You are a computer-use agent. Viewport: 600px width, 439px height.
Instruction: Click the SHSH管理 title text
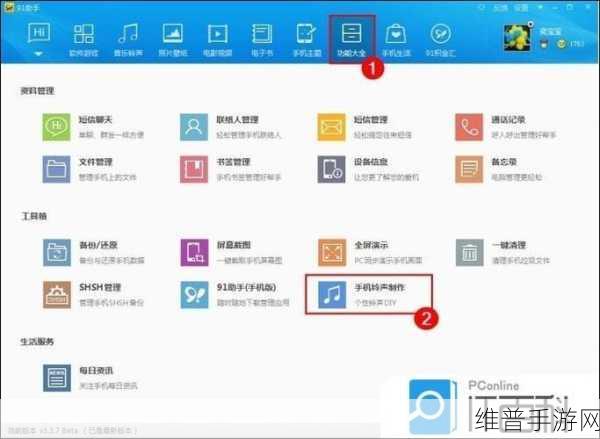[100, 287]
